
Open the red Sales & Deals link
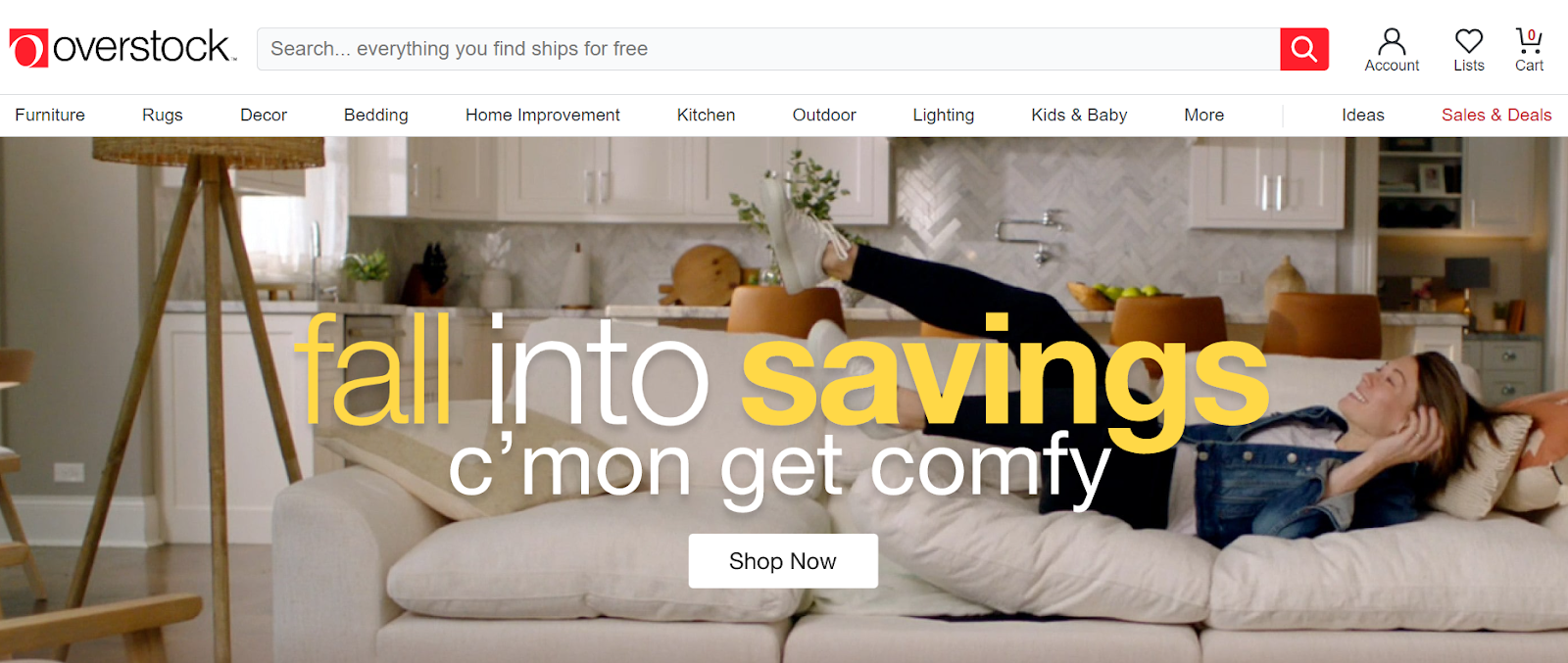click(1496, 116)
